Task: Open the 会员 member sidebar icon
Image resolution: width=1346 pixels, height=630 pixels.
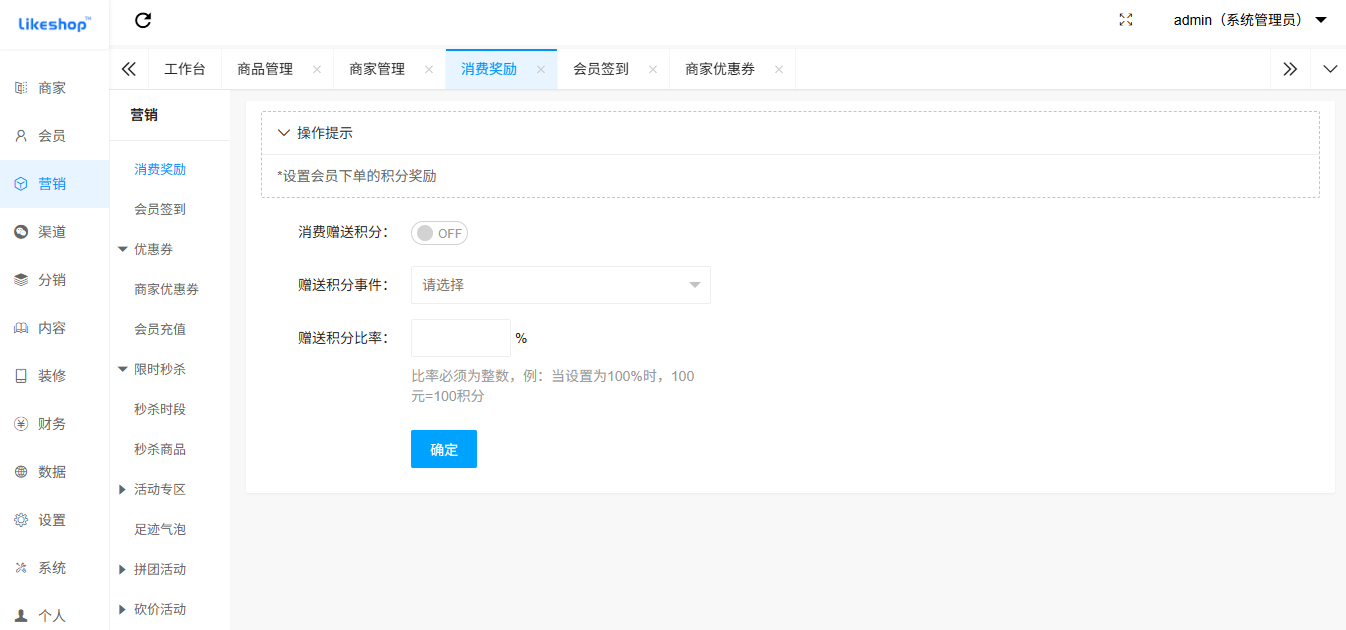Action: [x=21, y=136]
